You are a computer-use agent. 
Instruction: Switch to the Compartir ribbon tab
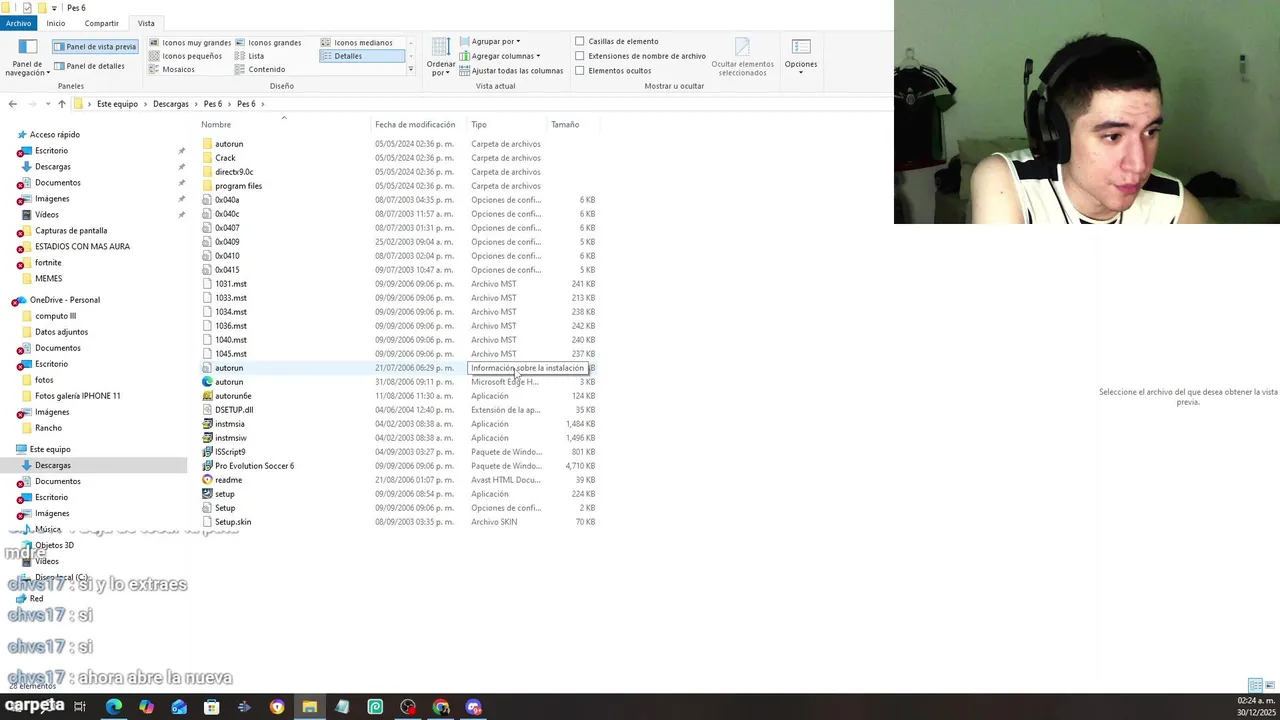point(101,23)
